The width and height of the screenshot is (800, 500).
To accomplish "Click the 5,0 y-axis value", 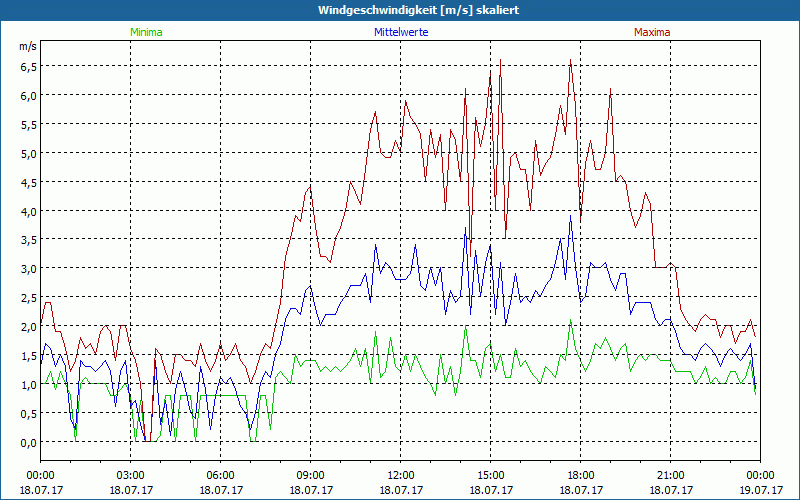I will [29, 153].
